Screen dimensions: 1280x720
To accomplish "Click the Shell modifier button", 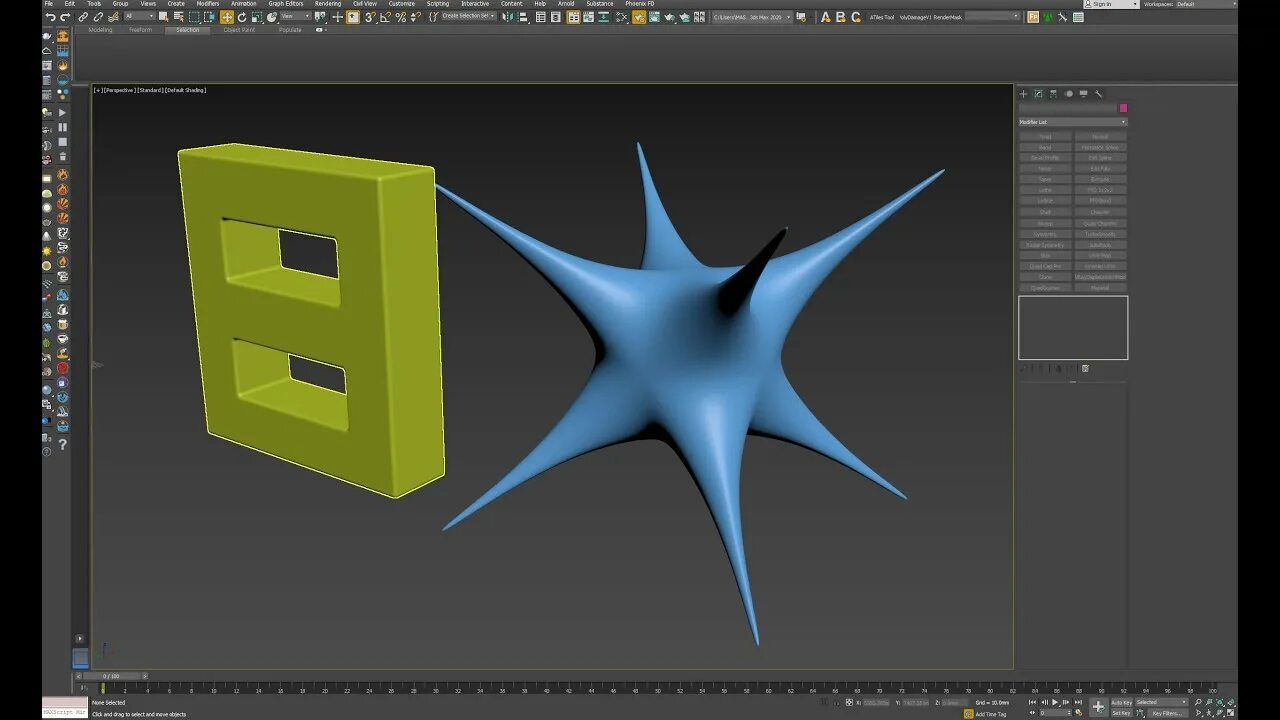I will [x=1045, y=212].
